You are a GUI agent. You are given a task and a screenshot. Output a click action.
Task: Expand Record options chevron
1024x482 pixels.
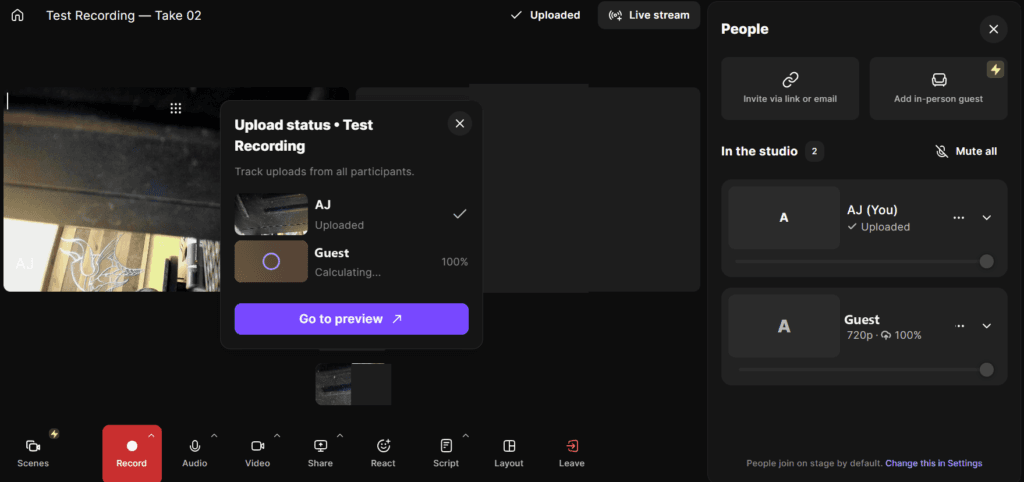(x=152, y=435)
